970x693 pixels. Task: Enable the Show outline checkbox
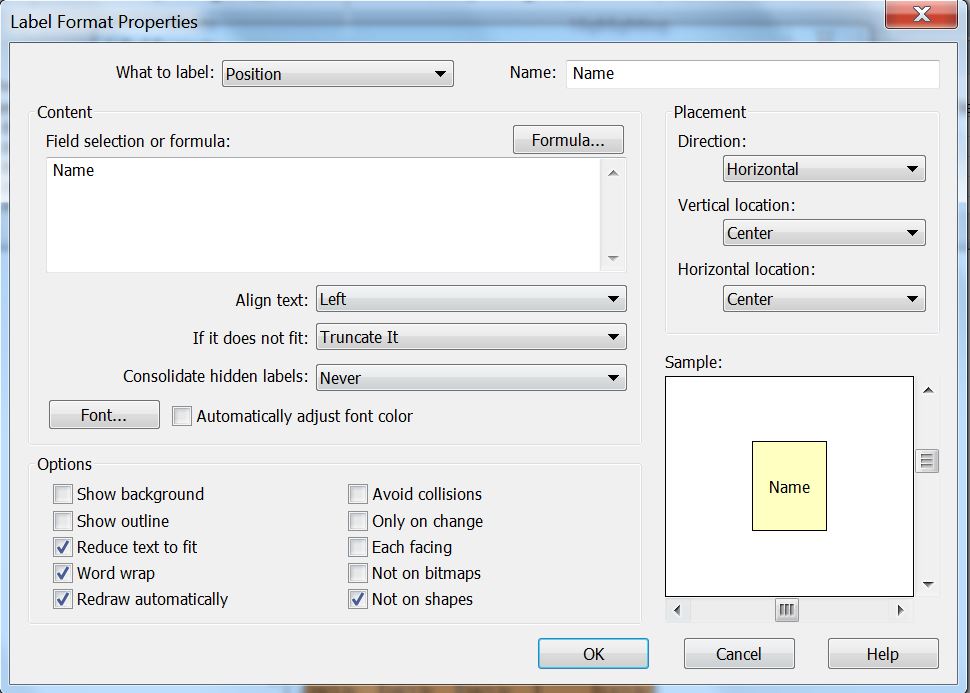(63, 520)
